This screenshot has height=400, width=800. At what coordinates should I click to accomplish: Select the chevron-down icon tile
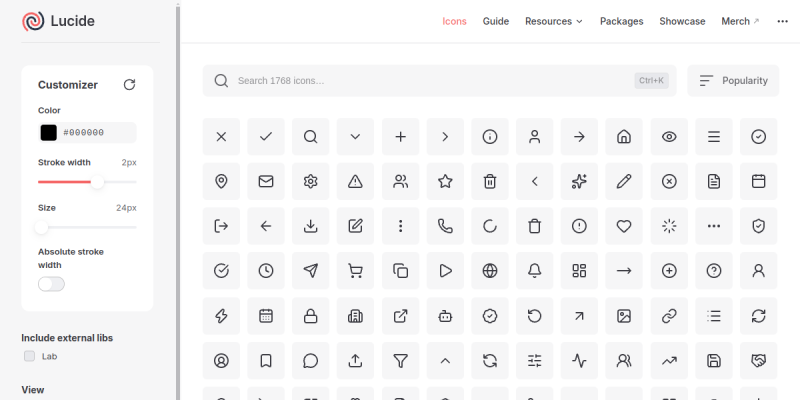tap(355, 136)
